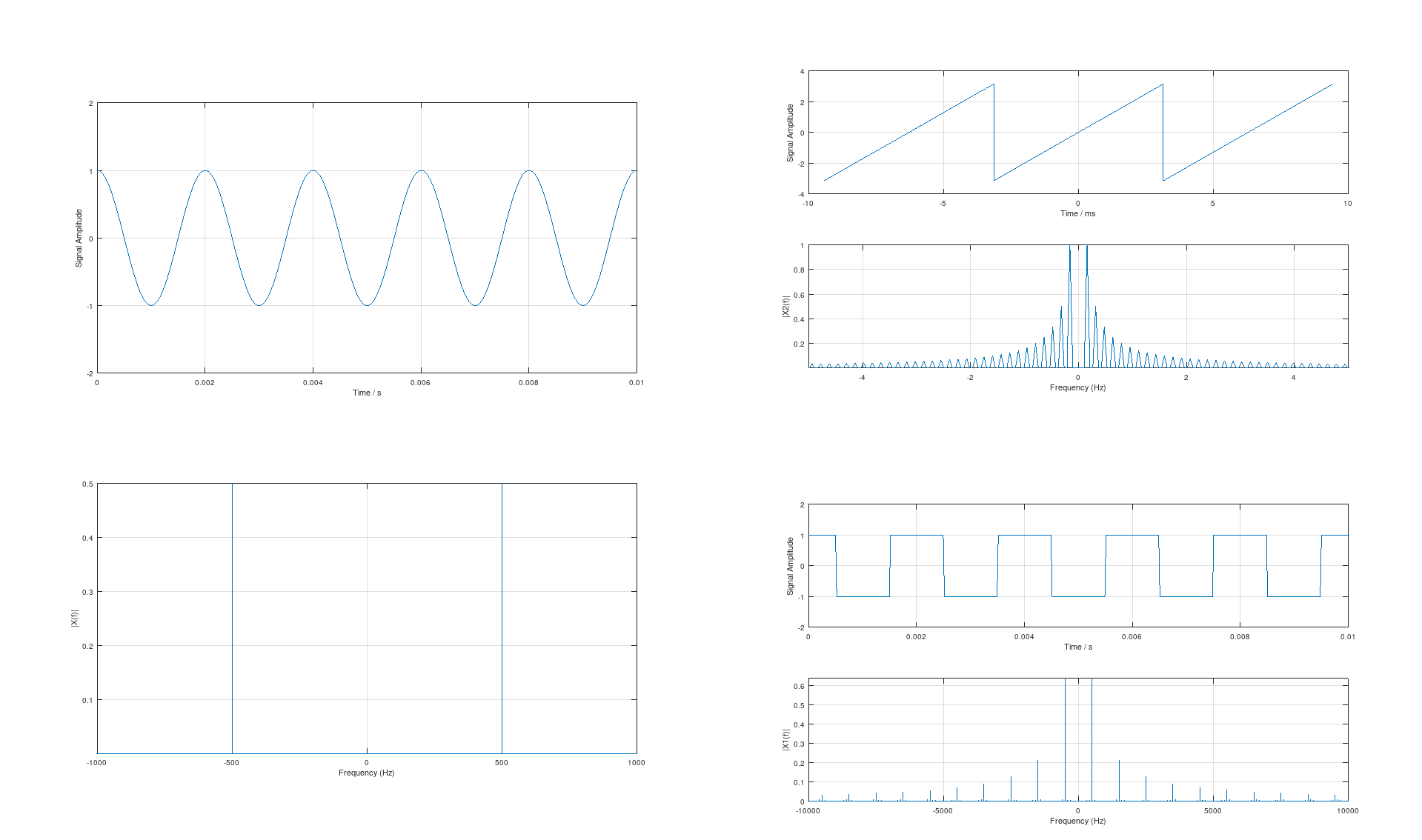Click the 'Signal Amplitude' label of the sawtooth plot

(790, 133)
